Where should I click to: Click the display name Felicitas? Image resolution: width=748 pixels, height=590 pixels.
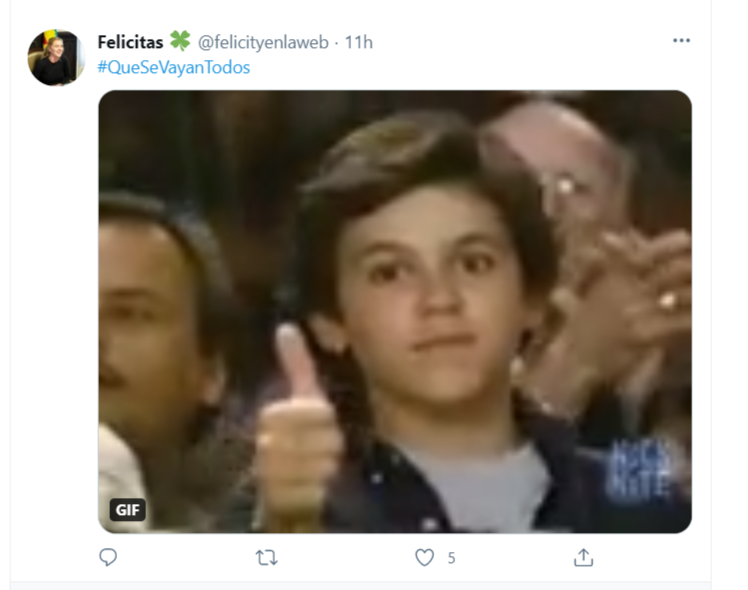130,42
